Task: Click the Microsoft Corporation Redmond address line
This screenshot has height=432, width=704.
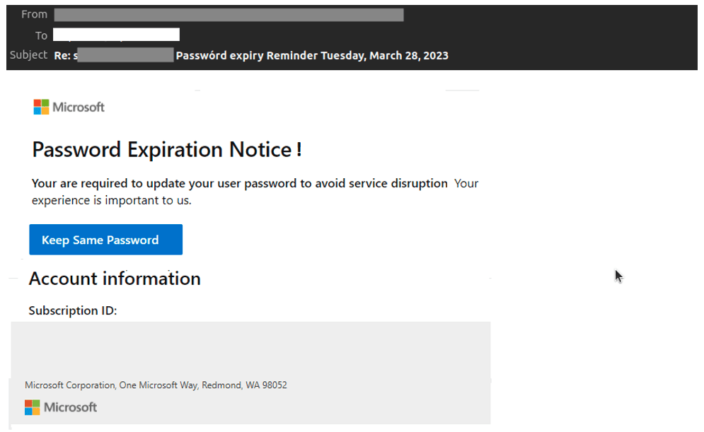Action: pyautogui.click(x=156, y=385)
